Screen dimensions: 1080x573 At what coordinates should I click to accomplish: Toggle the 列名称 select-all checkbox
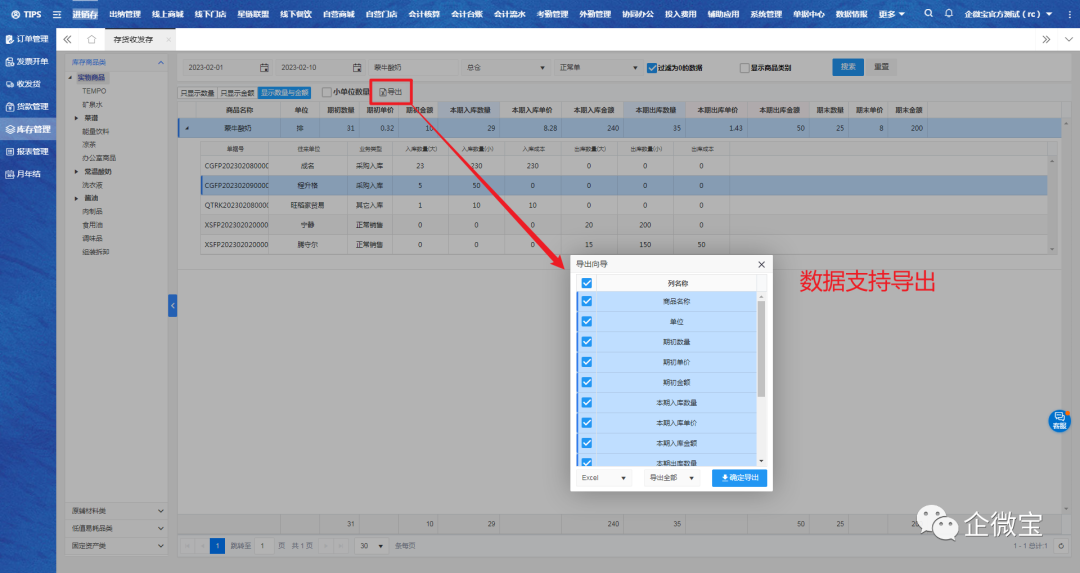point(587,283)
